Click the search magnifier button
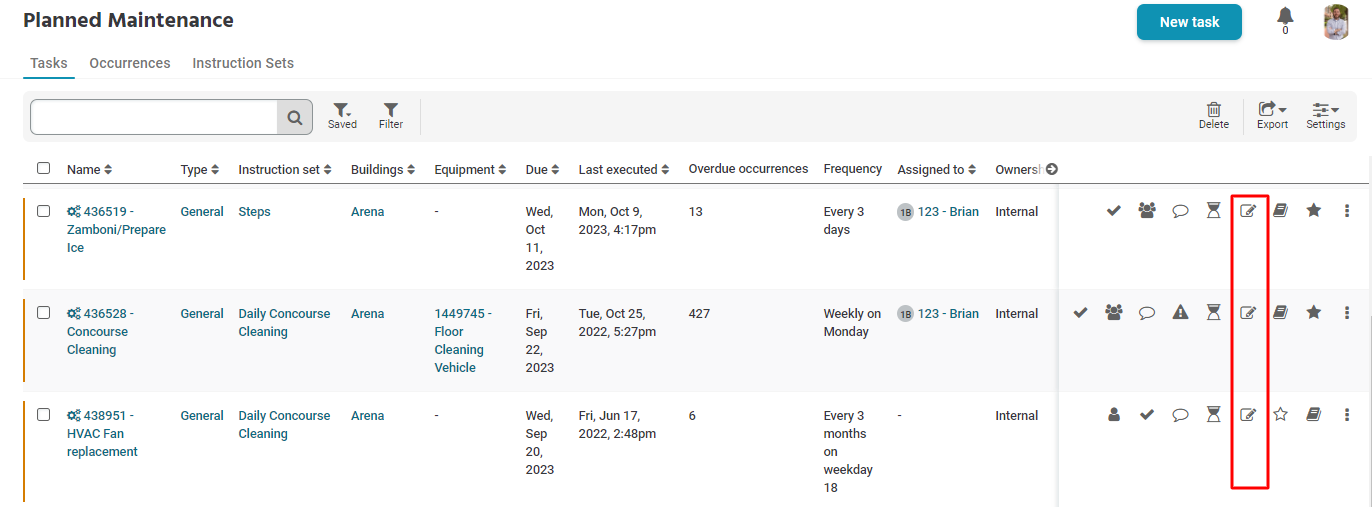The width and height of the screenshot is (1372, 507). [x=295, y=117]
